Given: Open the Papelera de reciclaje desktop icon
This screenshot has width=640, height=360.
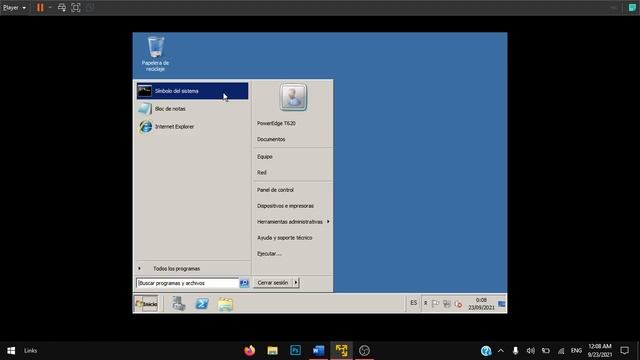Looking at the screenshot, I should tap(156, 54).
